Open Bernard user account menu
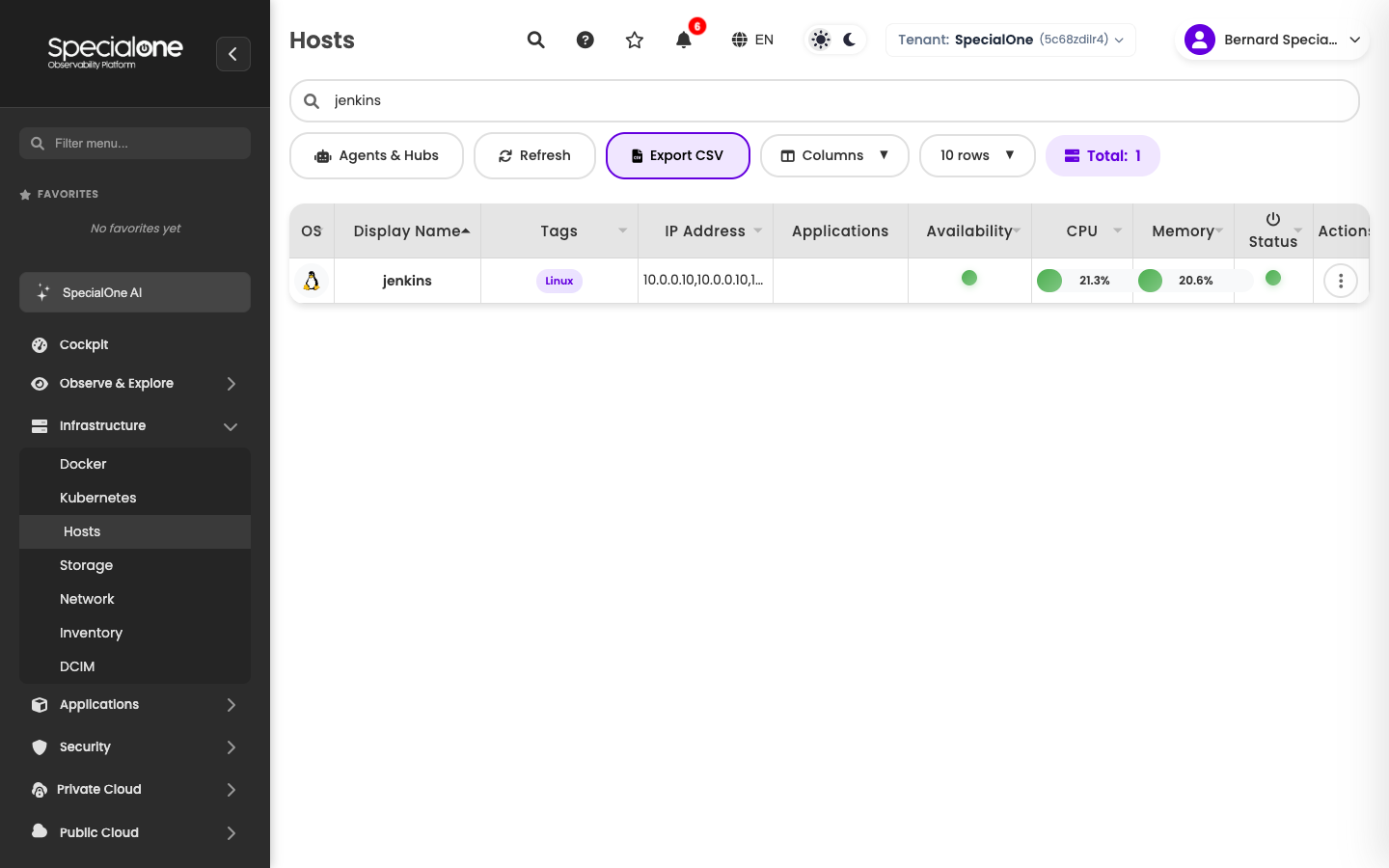 coord(1272,40)
